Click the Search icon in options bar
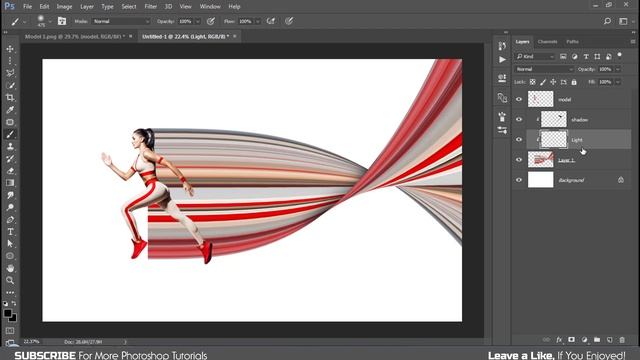This screenshot has width=640, height=360. [607, 21]
